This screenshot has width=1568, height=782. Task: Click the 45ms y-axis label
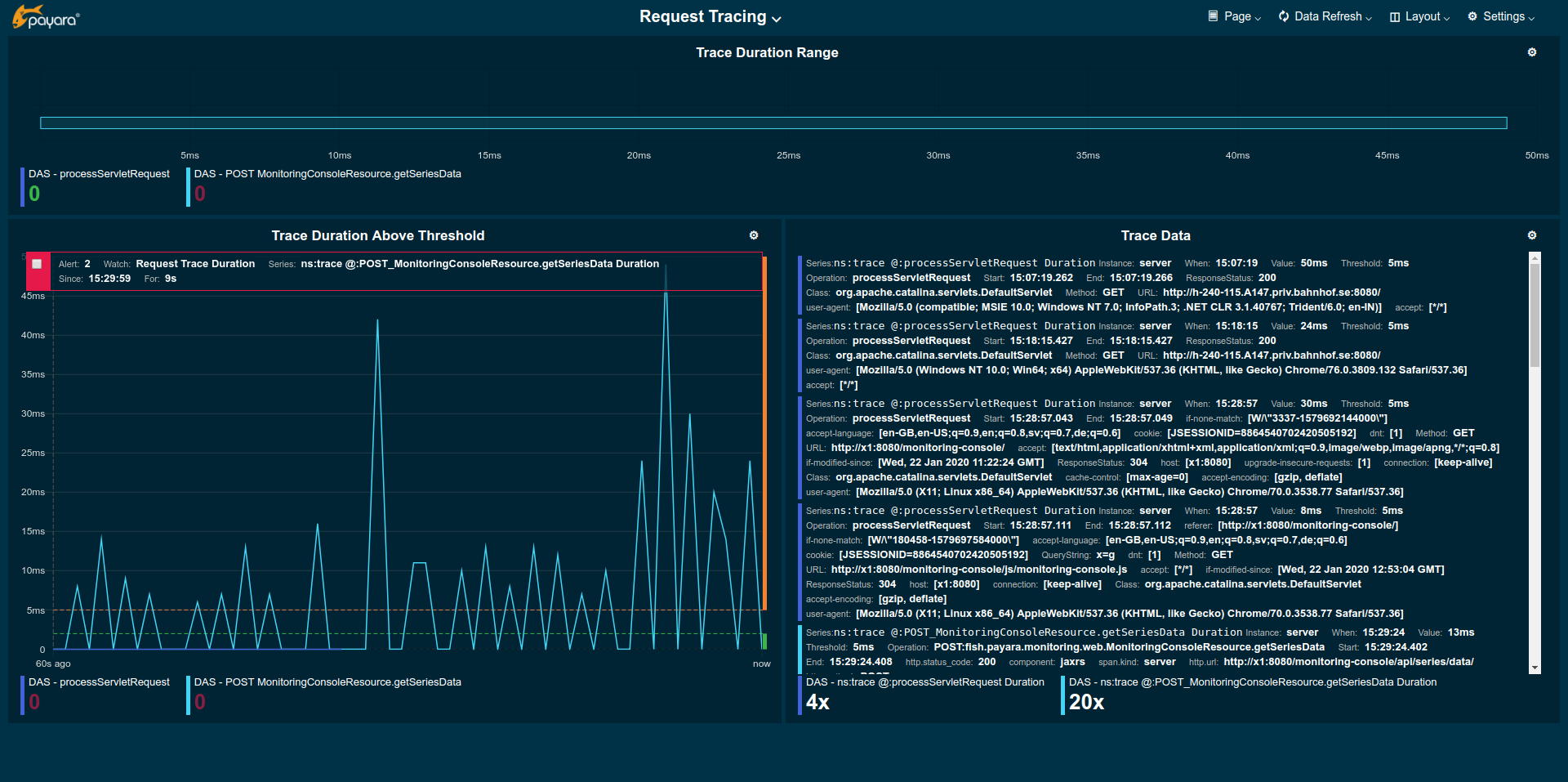(33, 296)
